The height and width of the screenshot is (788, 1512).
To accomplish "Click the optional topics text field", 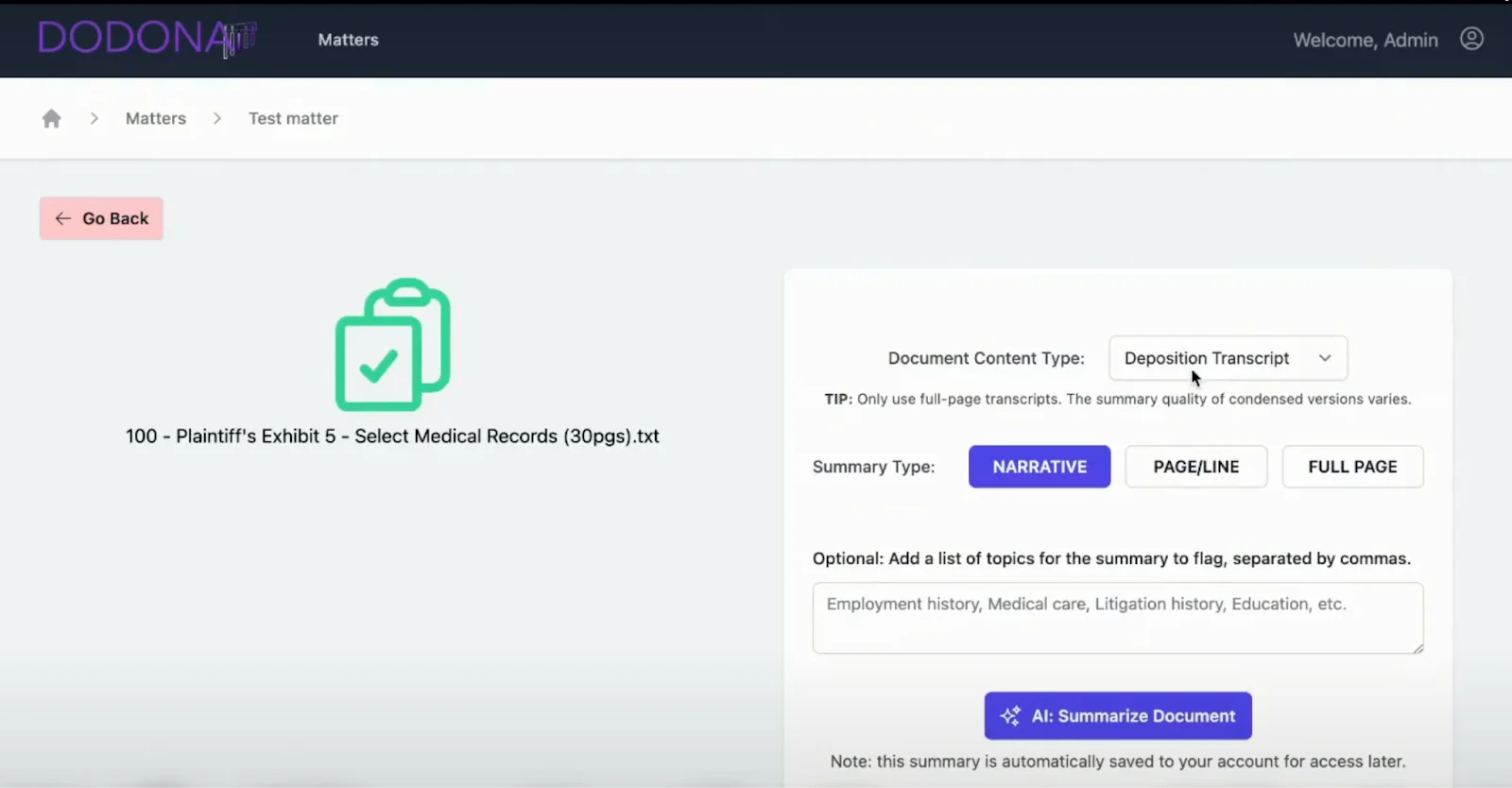I will click(x=1117, y=617).
